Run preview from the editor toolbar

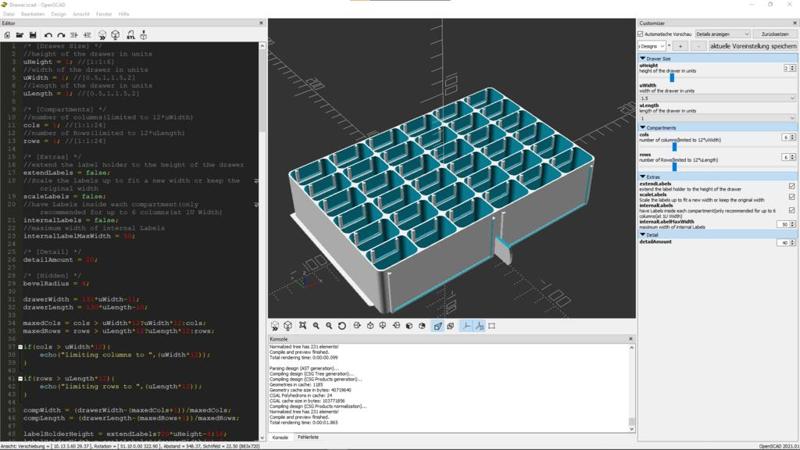coord(102,35)
